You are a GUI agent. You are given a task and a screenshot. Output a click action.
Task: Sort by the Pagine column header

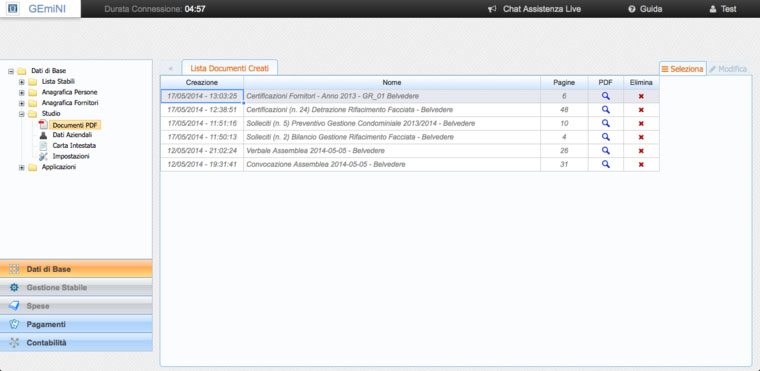[x=564, y=82]
